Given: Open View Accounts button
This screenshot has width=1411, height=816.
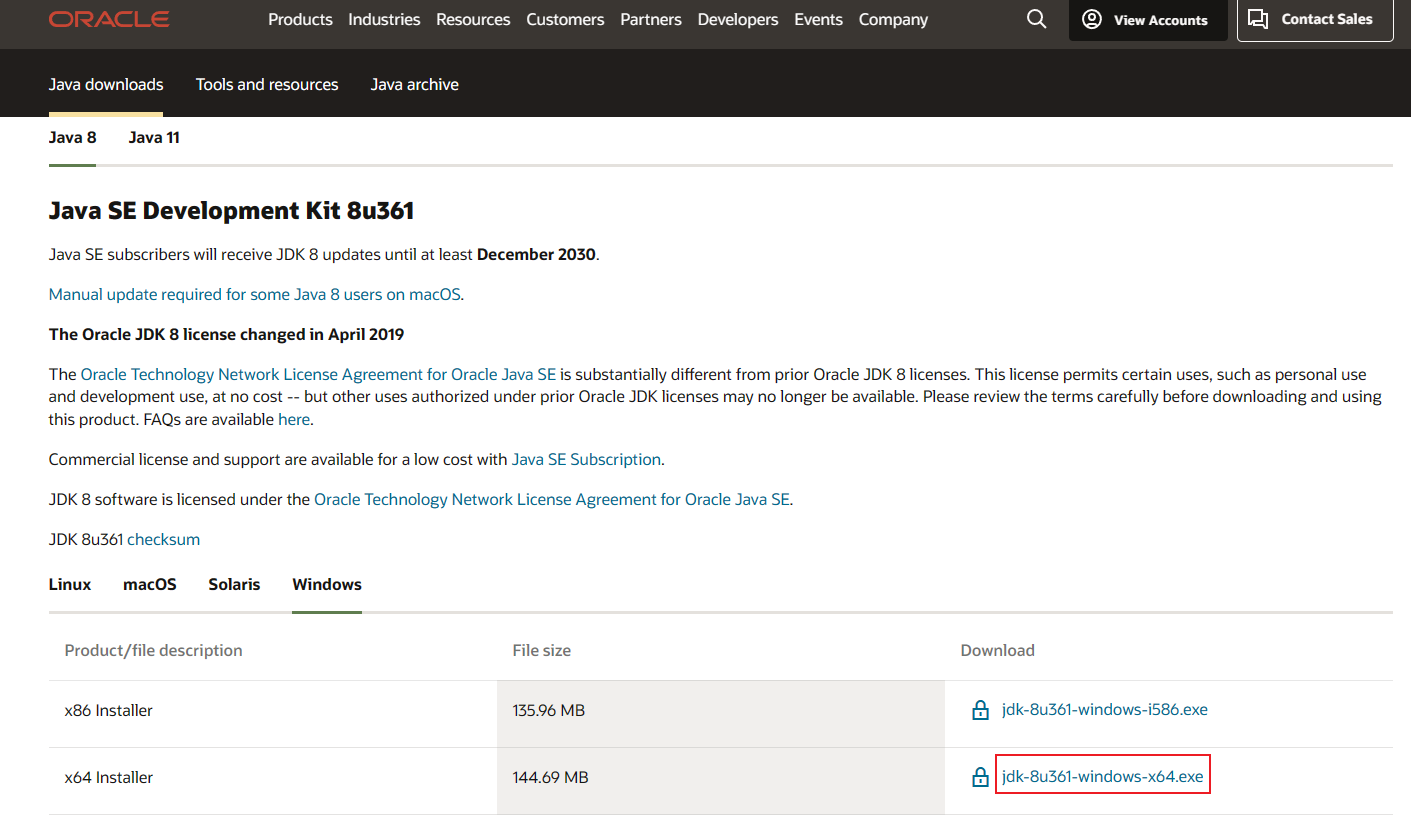Looking at the screenshot, I should [1147, 20].
